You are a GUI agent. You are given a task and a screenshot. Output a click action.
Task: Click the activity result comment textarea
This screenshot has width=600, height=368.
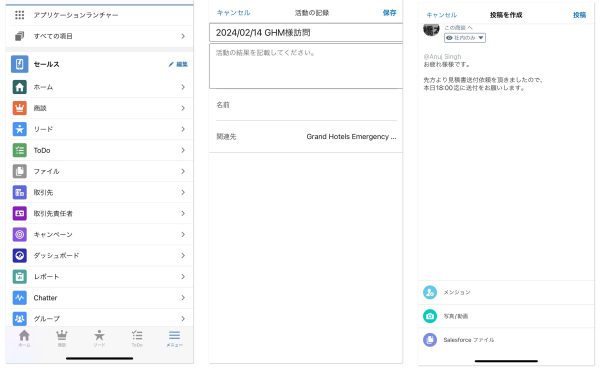click(306, 66)
